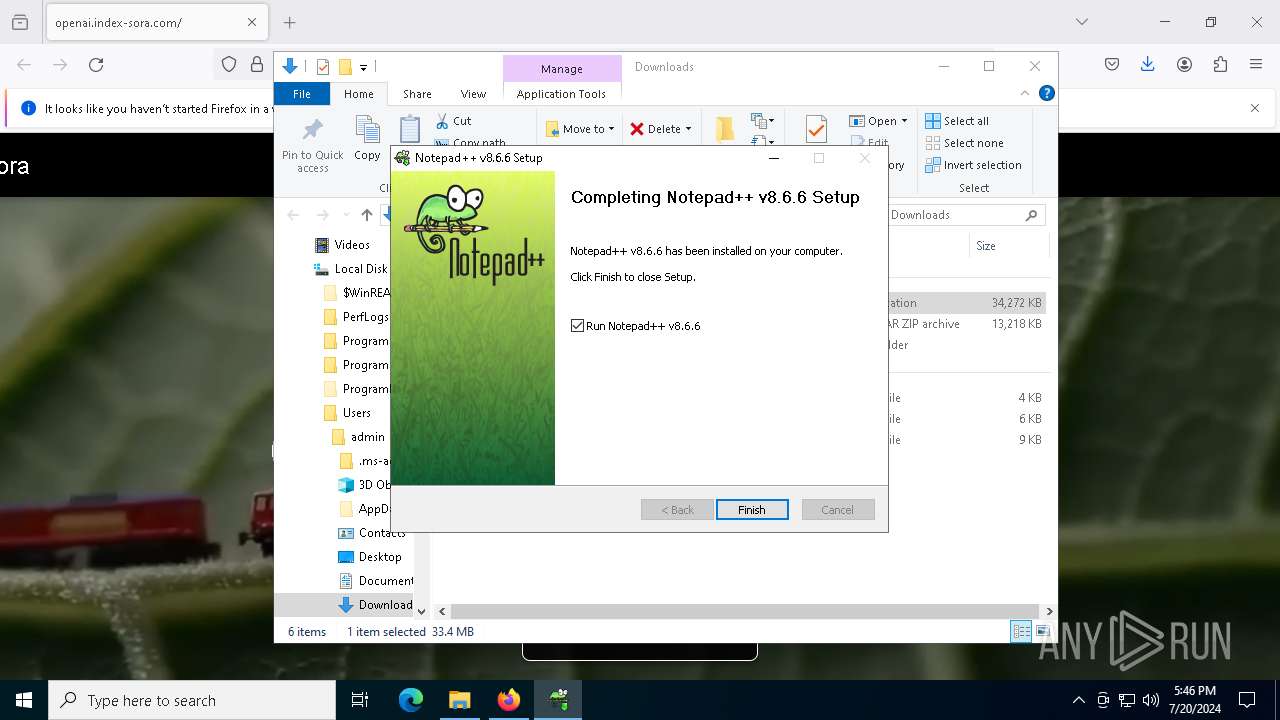
Task: Open the File tab in Explorer
Action: tap(302, 94)
